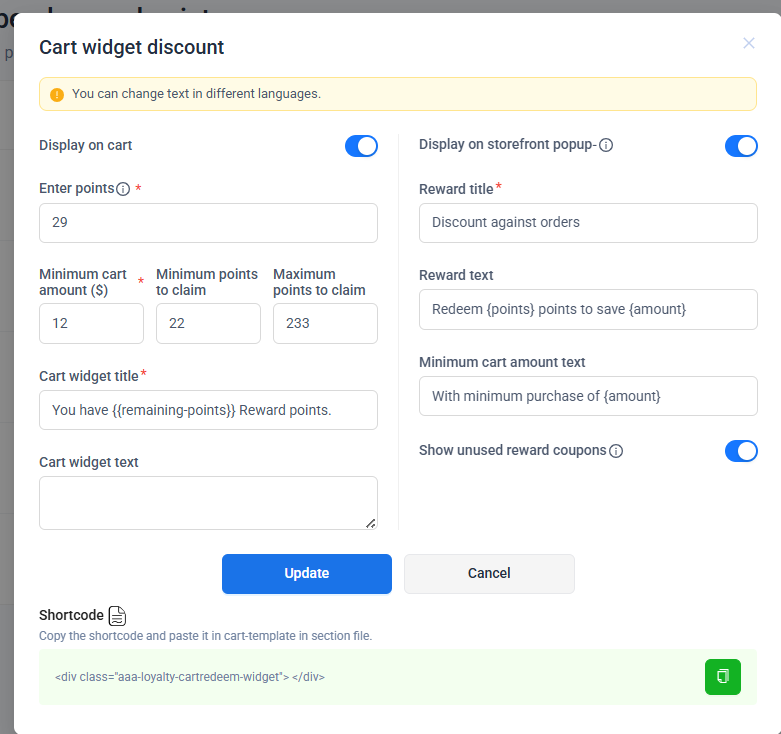Viewport: 781px width, 734px height.
Task: Click the Cancel button
Action: click(489, 574)
